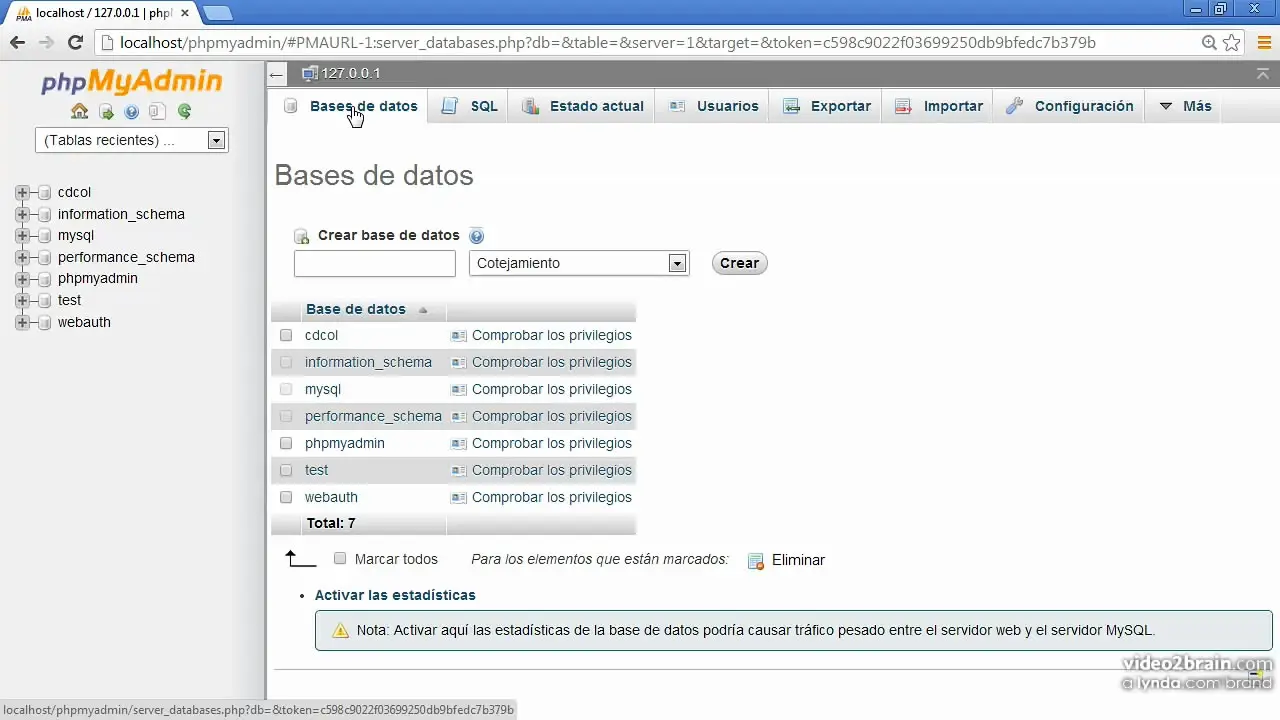Screen dimensions: 1280x720
Task: Focus the new database name input field
Action: click(375, 264)
